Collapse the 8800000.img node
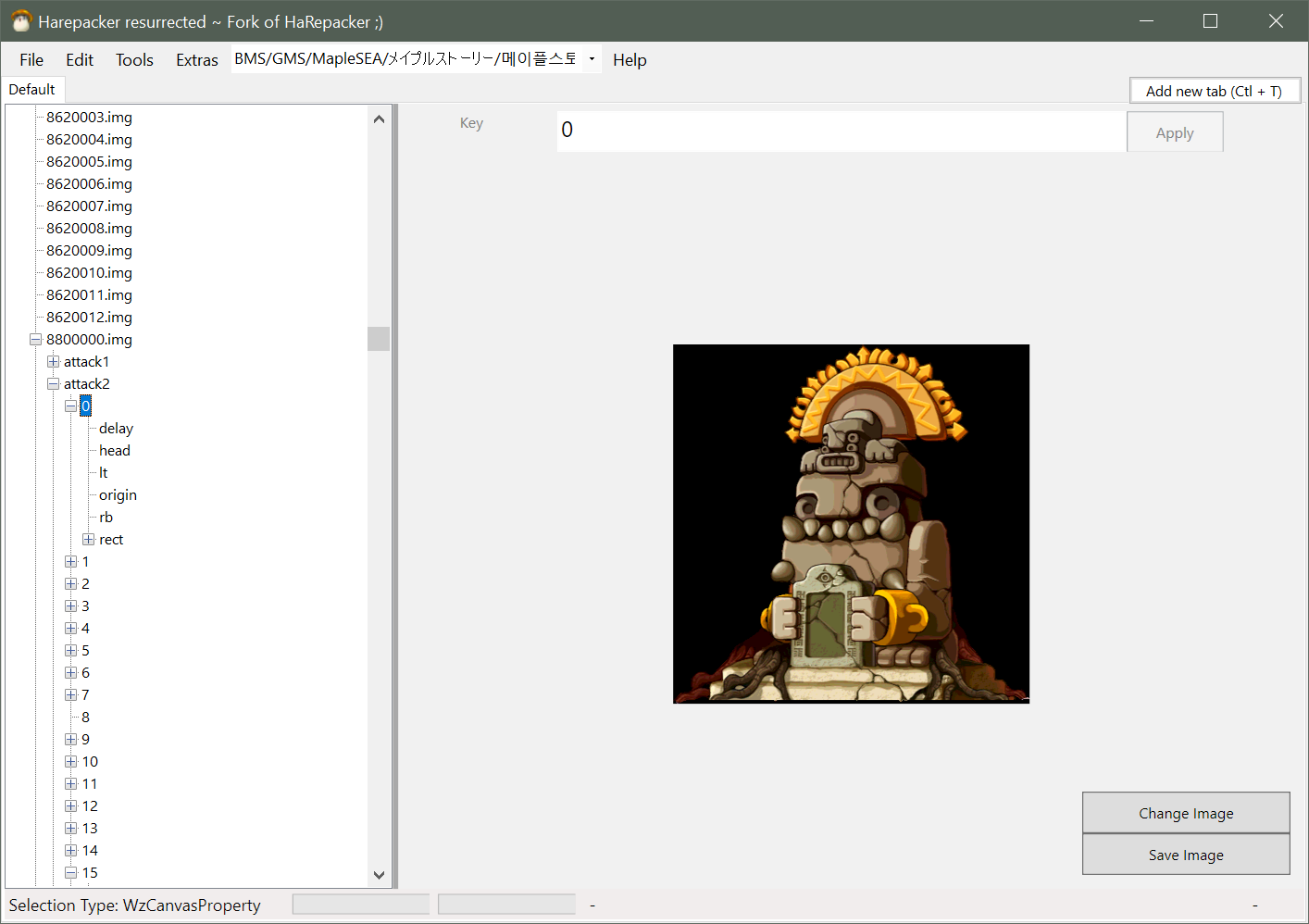1309x924 pixels. tap(36, 340)
